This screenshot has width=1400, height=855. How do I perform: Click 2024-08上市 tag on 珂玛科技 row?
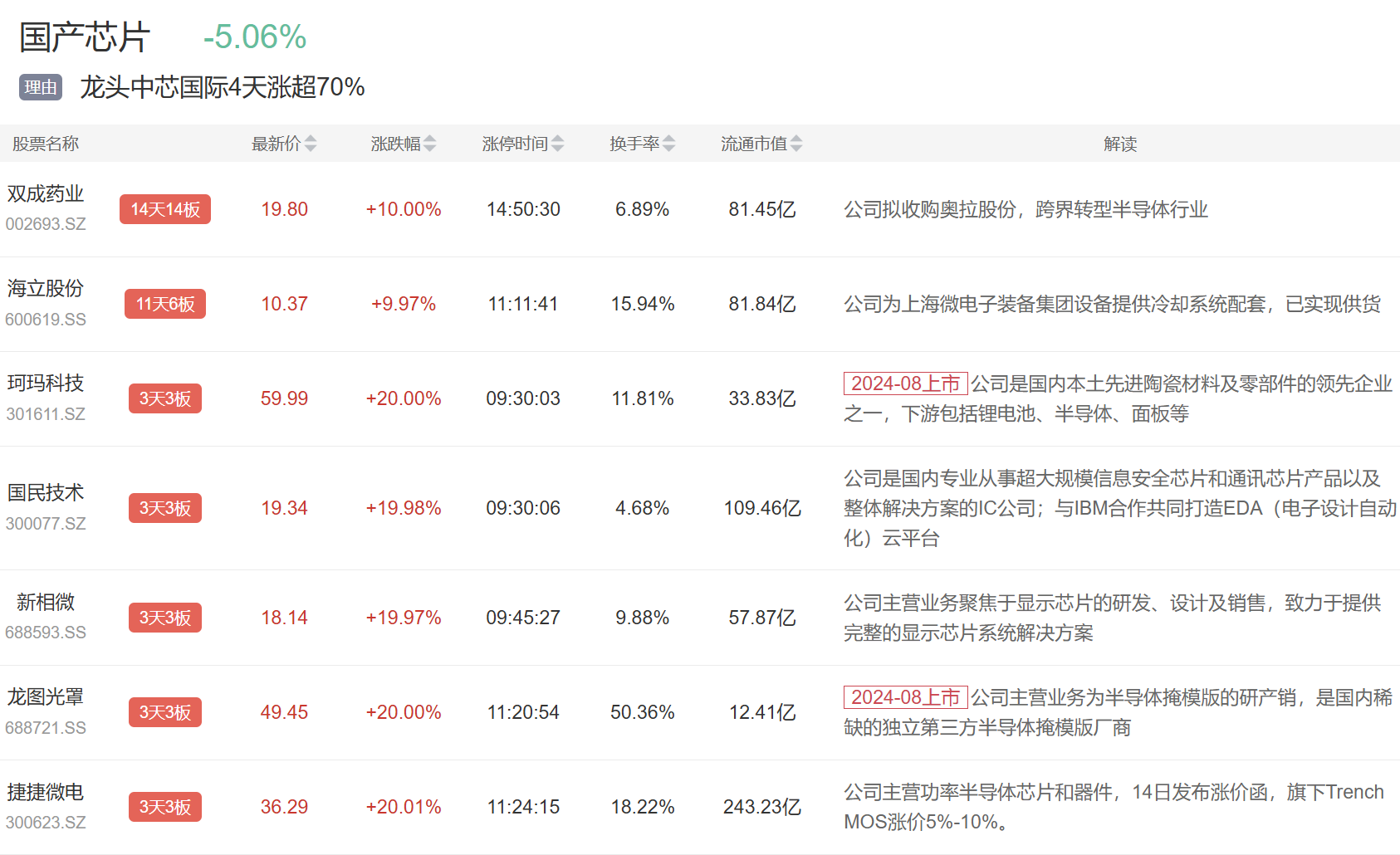coord(905,384)
